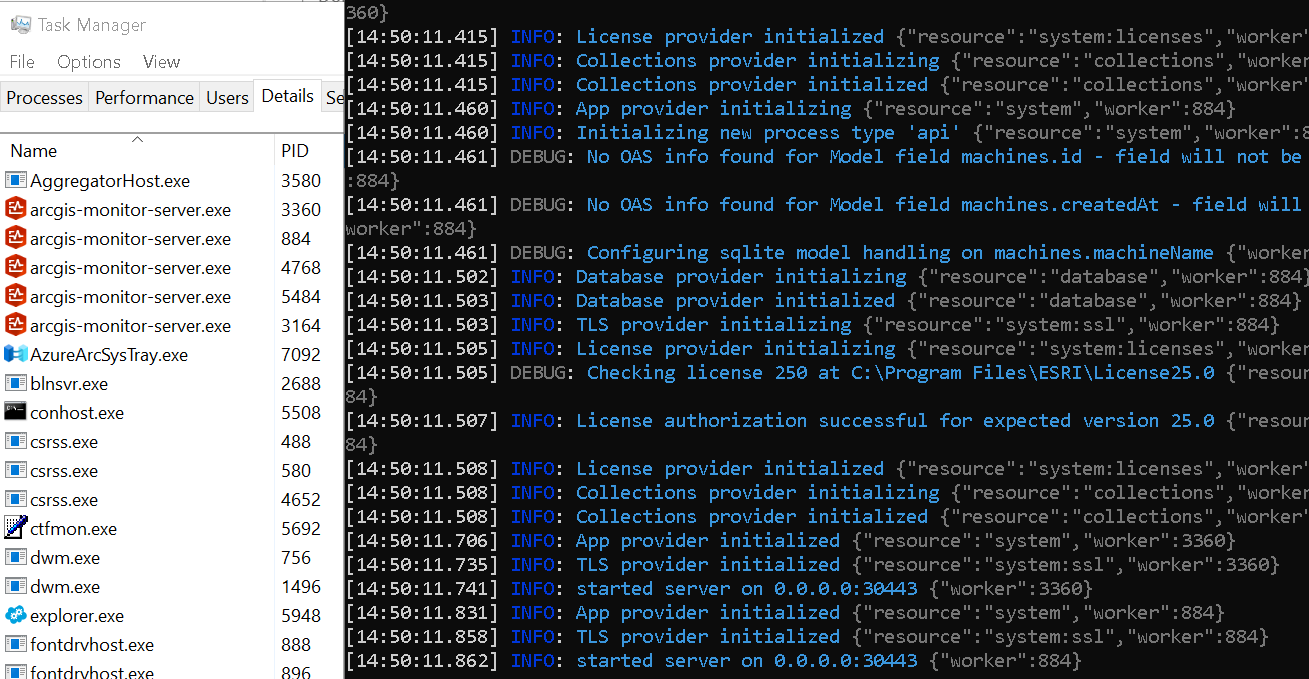Click the AggregatorHost.exe process icon

point(18,180)
